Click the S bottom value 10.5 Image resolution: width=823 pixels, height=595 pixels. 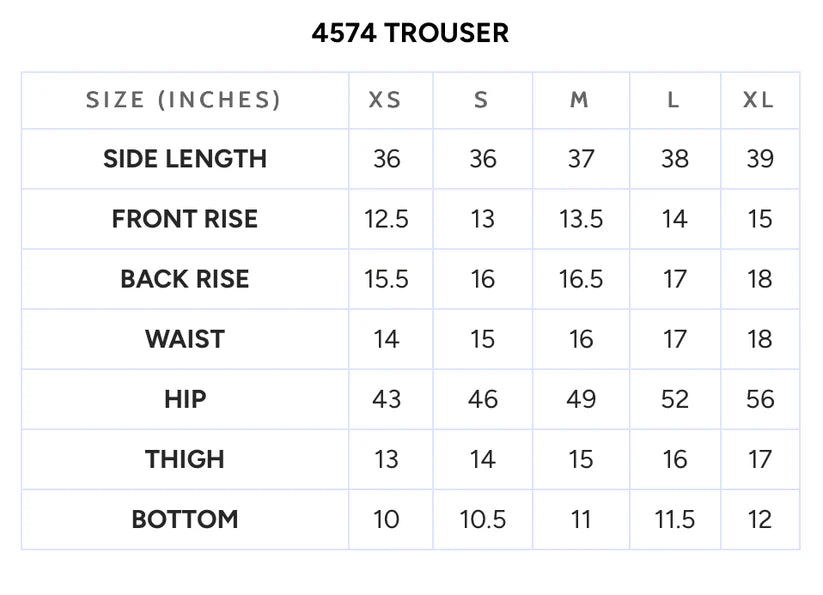[x=482, y=519]
